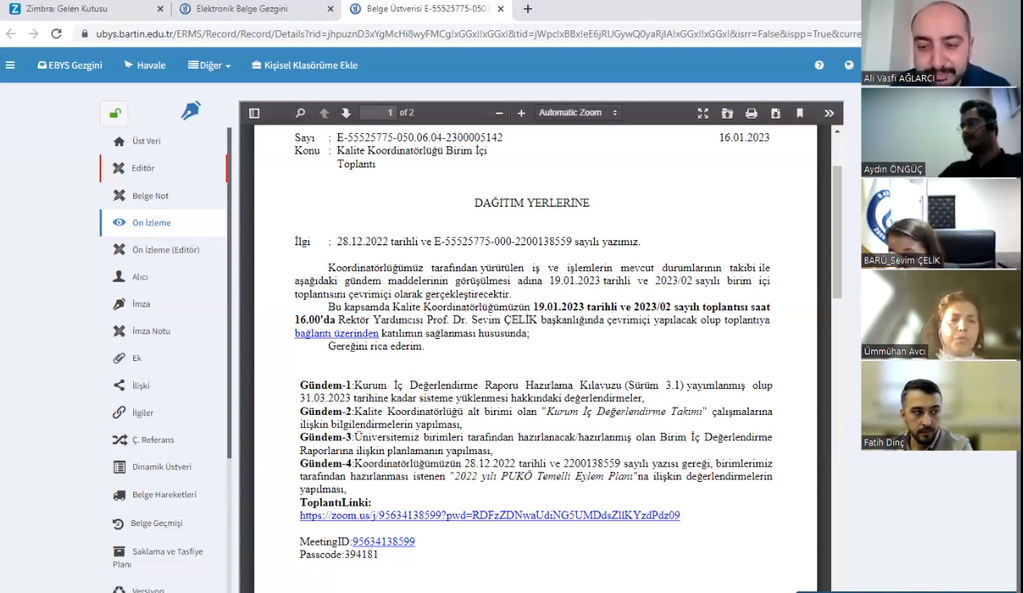This screenshot has width=1024, height=593.
Task: Click Kişisel Klasörüme Ekle button
Action: point(304,66)
